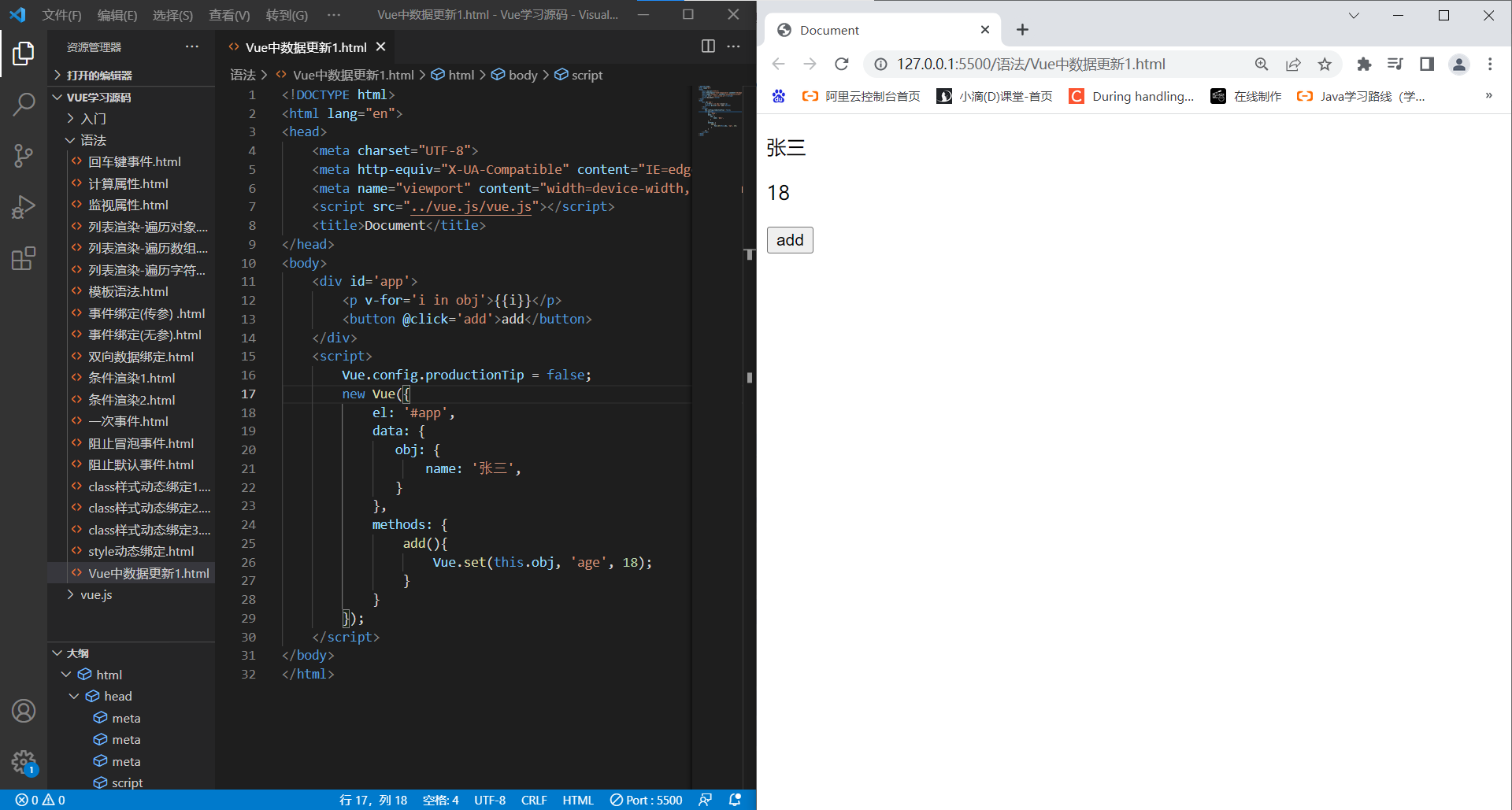Open the Manage gear settings menu
Viewport: 1512px width, 810px height.
click(24, 762)
